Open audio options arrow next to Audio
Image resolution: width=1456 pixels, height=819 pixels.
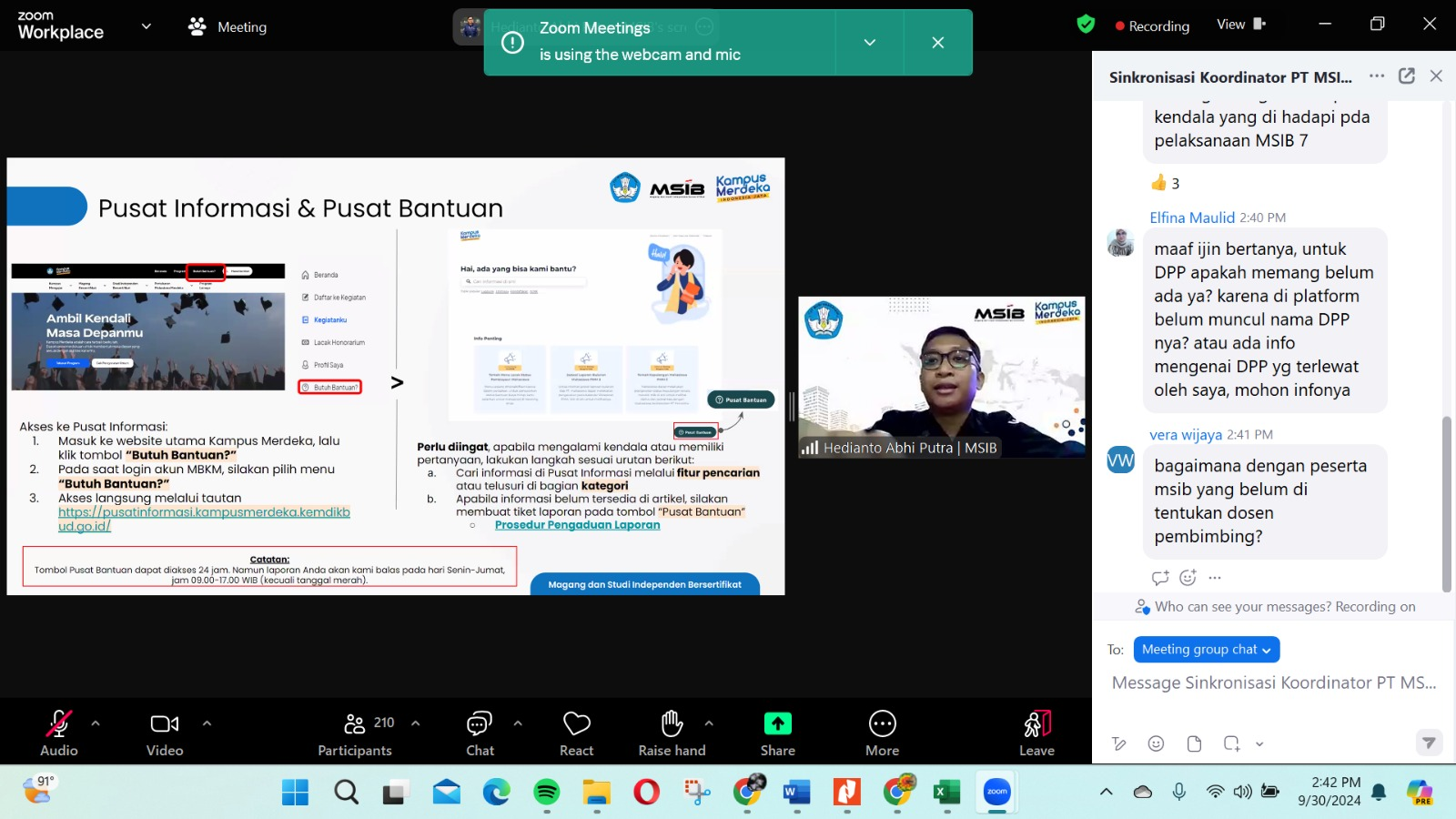point(96,723)
